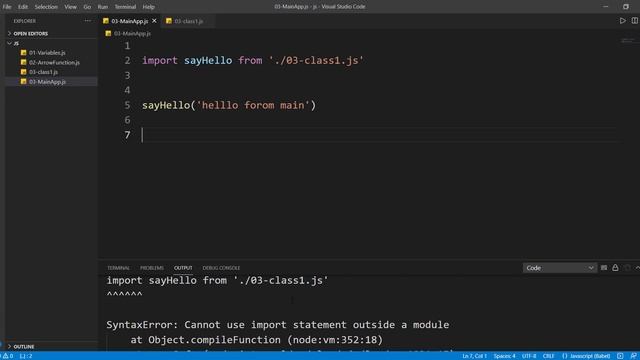Click the Object.compileFunction stack trace line
The image size is (640, 360).
click(x=256, y=340)
